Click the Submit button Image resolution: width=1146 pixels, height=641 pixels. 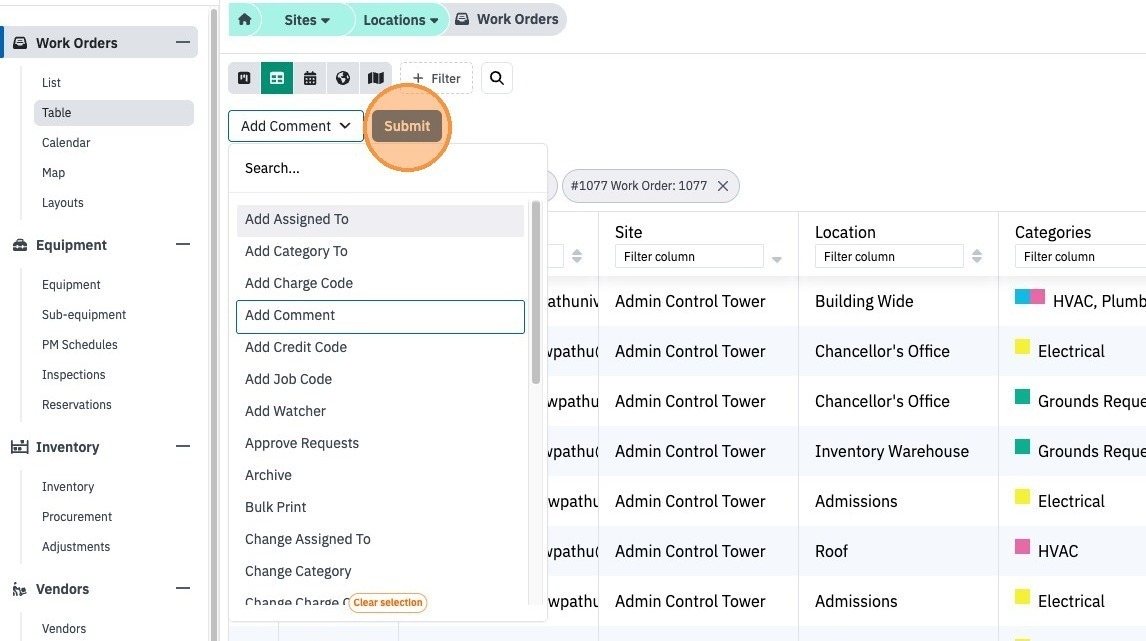pyautogui.click(x=407, y=126)
